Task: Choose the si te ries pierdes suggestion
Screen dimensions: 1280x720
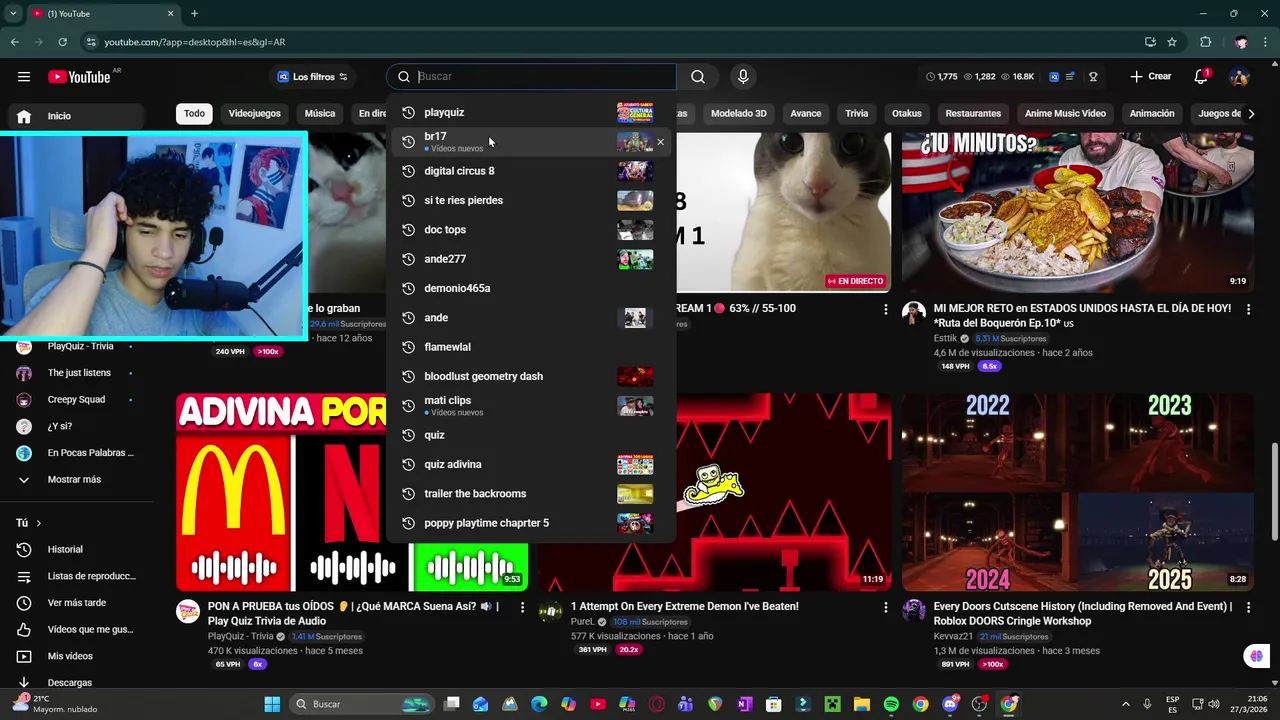Action: pyautogui.click(x=531, y=200)
